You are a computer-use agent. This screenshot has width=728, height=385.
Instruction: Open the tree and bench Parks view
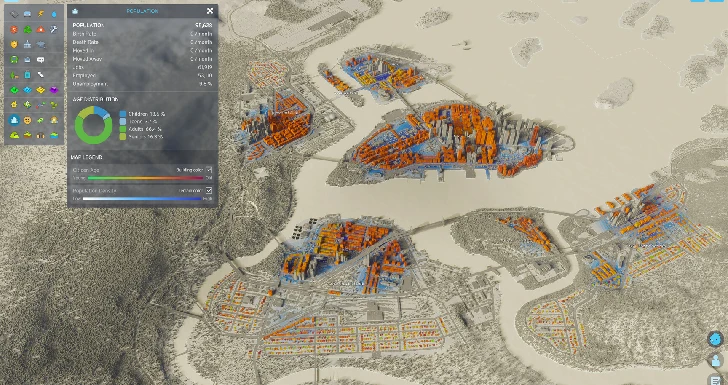[x=14, y=75]
